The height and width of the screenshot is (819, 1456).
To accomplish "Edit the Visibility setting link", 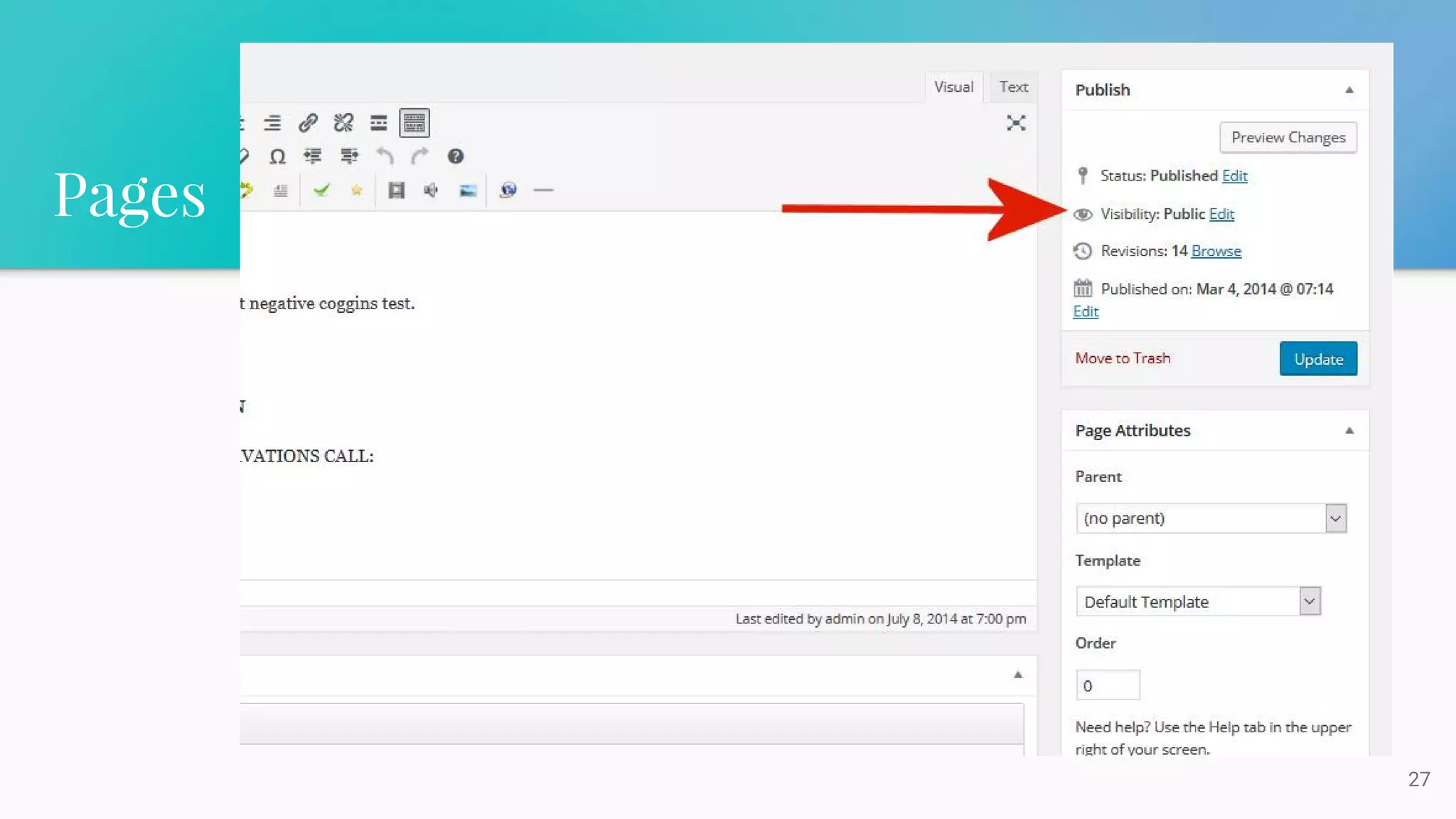I will (1221, 214).
